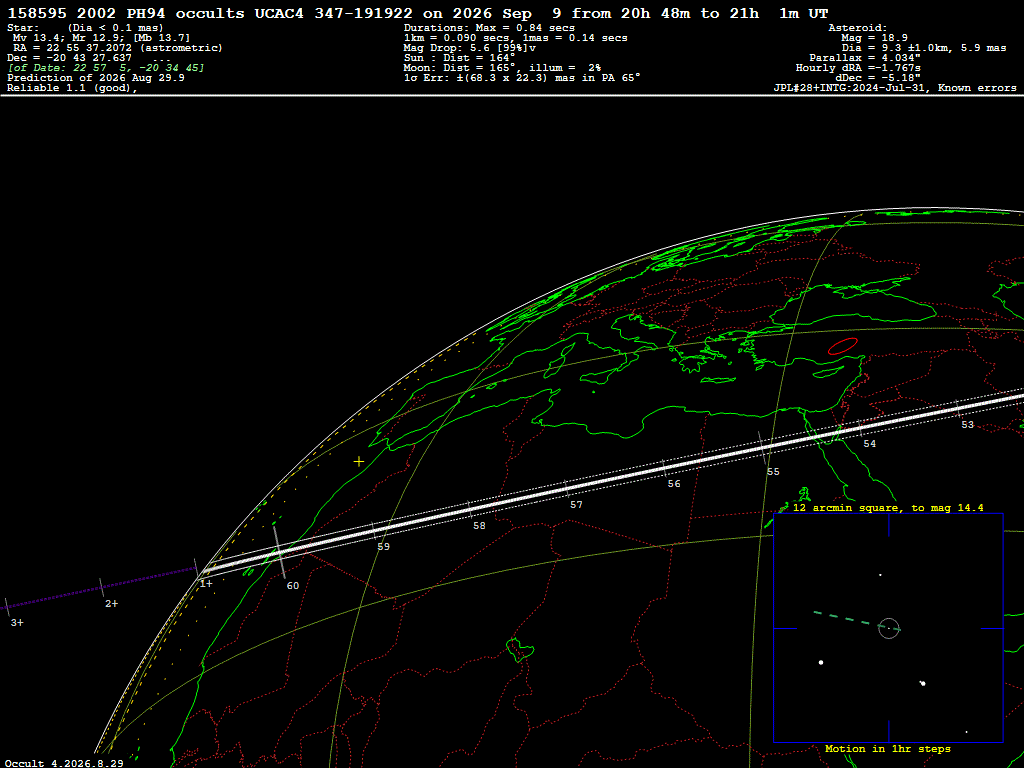Screen dimensions: 1024x768
Task: Click the 1+ marker at Earth's limb
Action: click(x=206, y=583)
